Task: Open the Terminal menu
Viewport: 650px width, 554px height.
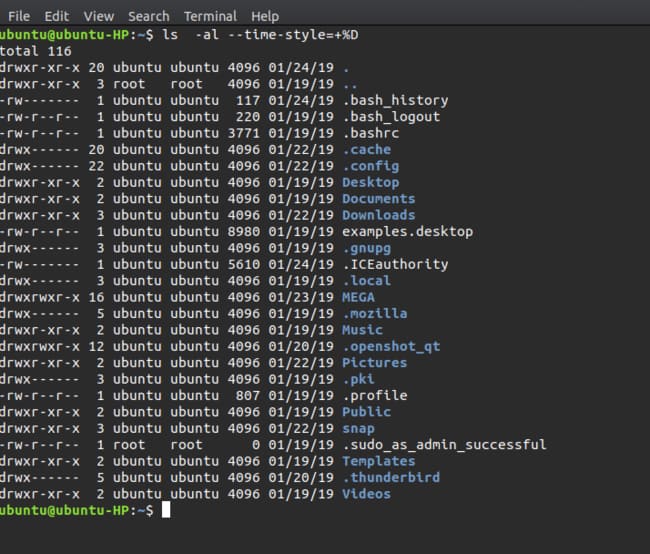Action: click(x=210, y=16)
